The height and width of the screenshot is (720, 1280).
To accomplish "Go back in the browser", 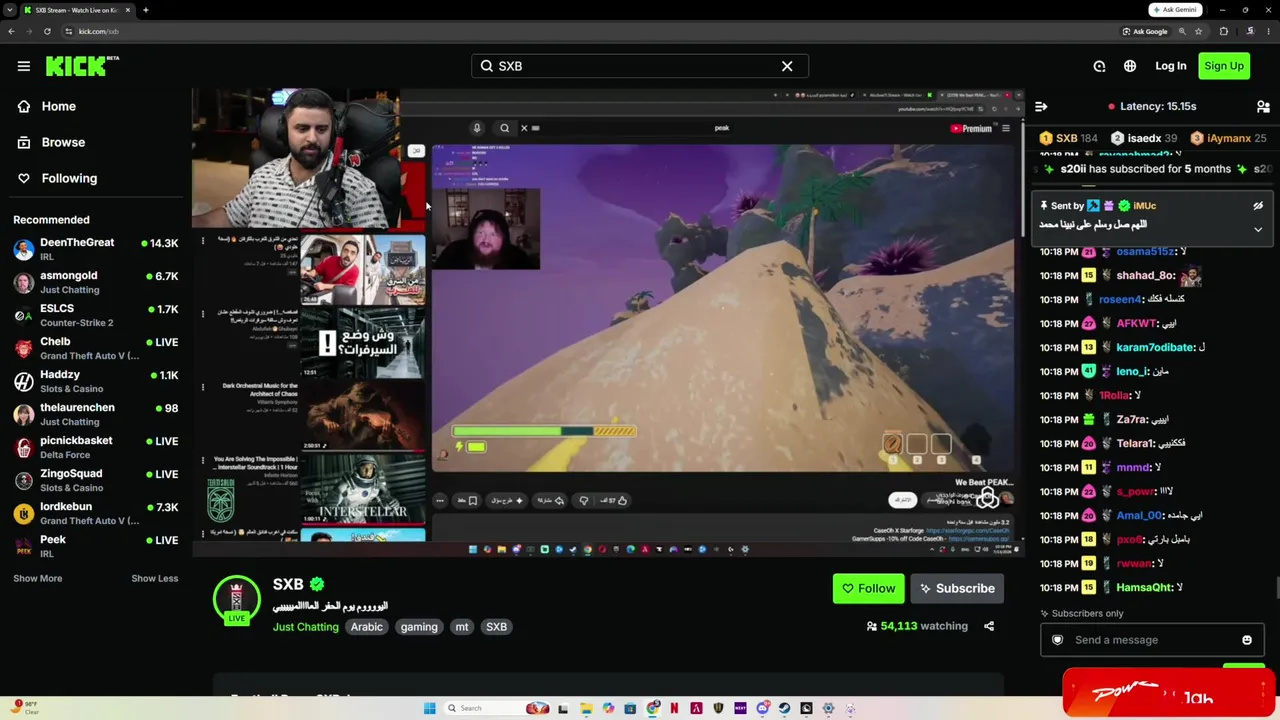I will (11, 31).
